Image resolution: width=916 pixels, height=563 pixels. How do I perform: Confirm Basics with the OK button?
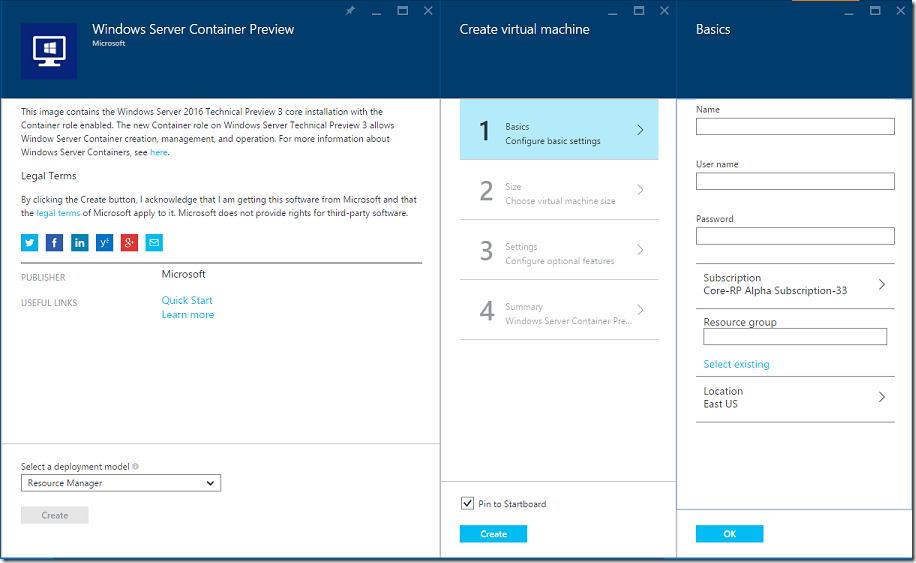730,534
